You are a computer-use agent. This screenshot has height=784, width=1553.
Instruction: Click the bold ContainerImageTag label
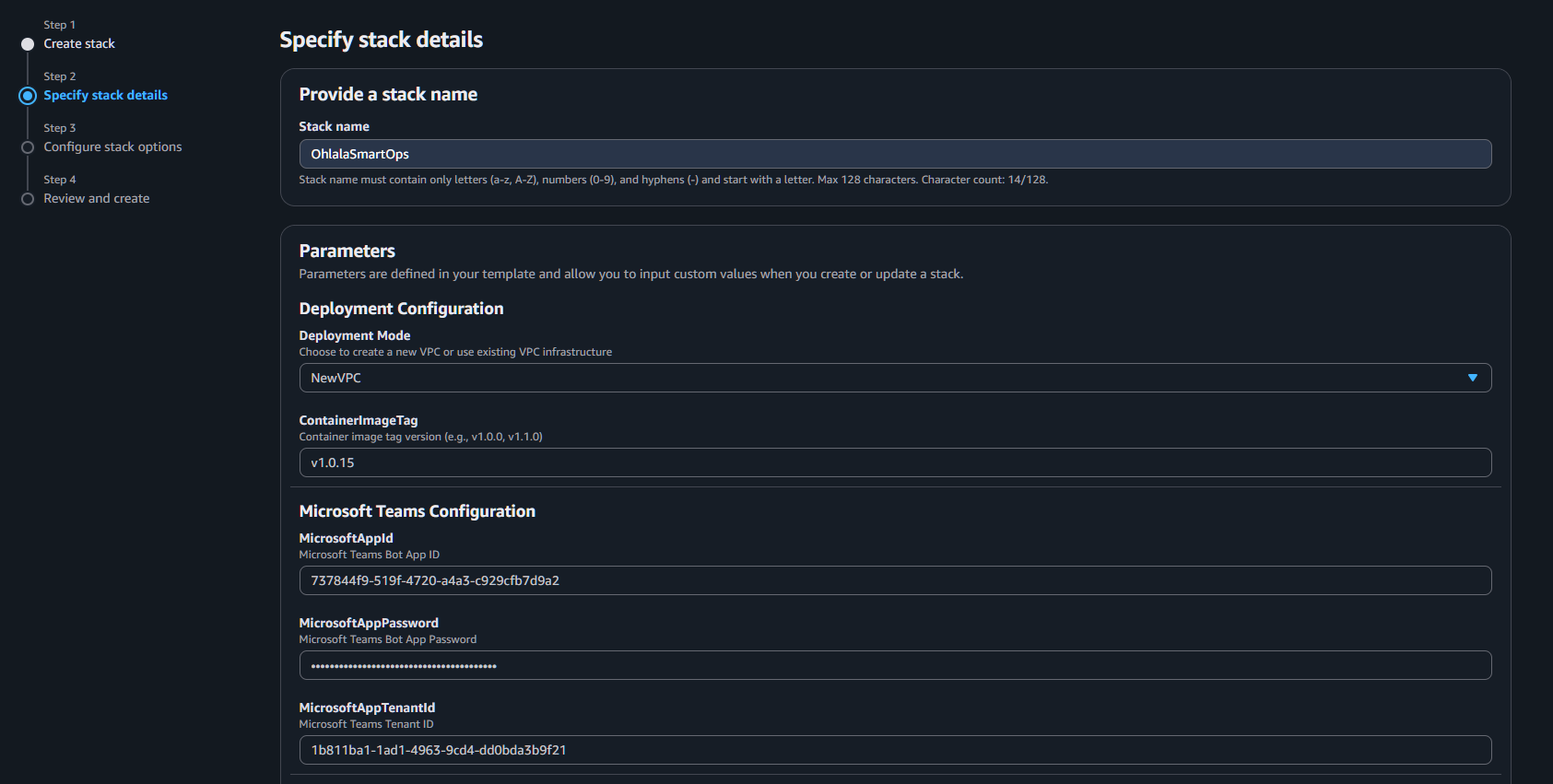(359, 421)
